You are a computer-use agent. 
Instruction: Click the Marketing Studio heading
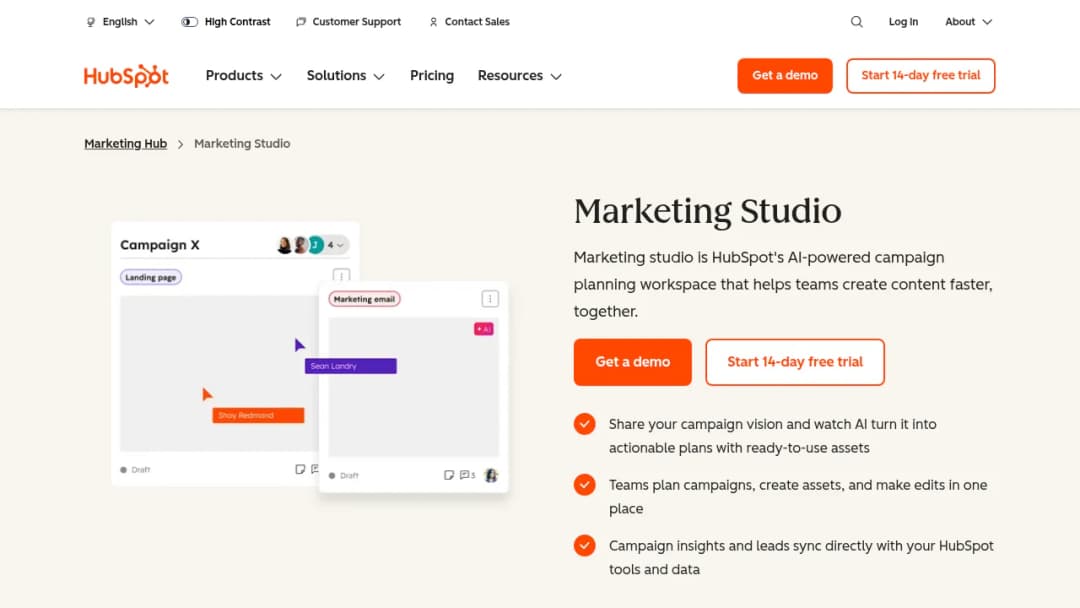point(707,211)
